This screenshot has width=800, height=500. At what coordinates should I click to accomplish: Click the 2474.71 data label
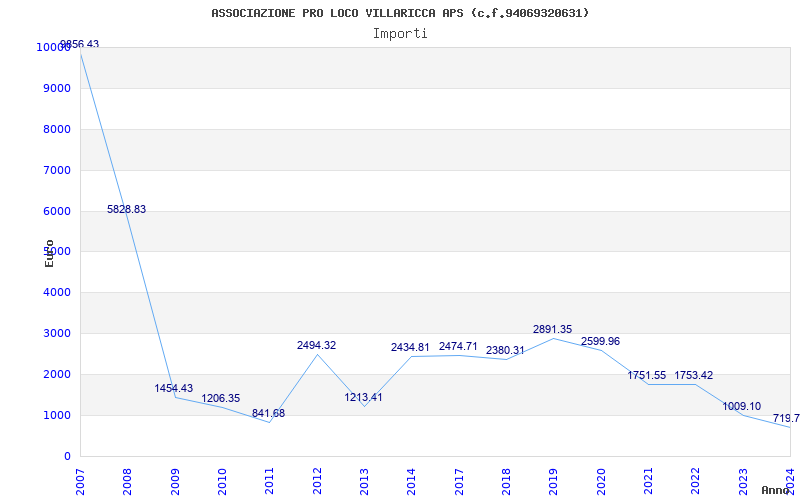point(458,346)
